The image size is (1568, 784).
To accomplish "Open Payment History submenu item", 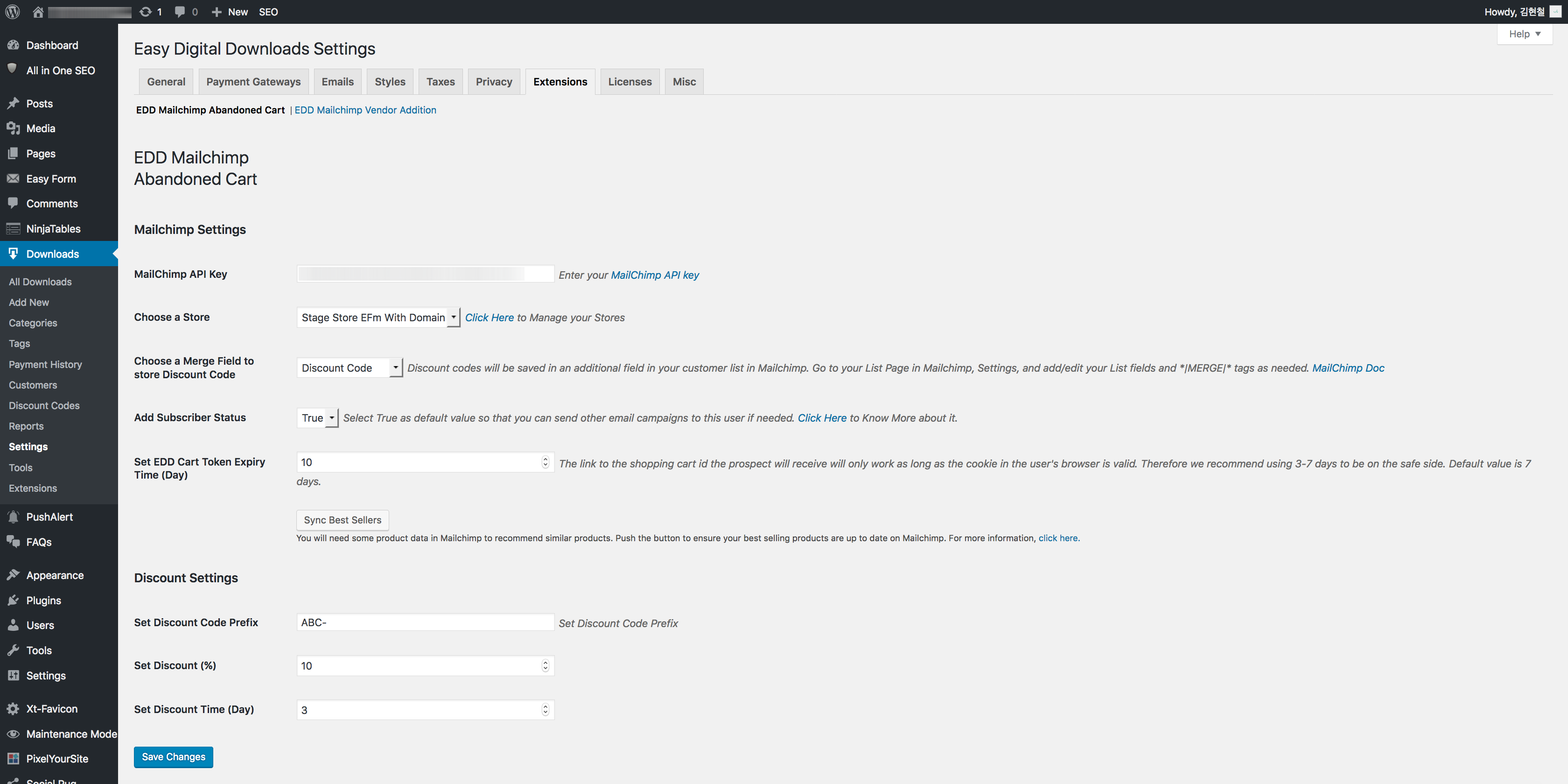I will (x=45, y=364).
